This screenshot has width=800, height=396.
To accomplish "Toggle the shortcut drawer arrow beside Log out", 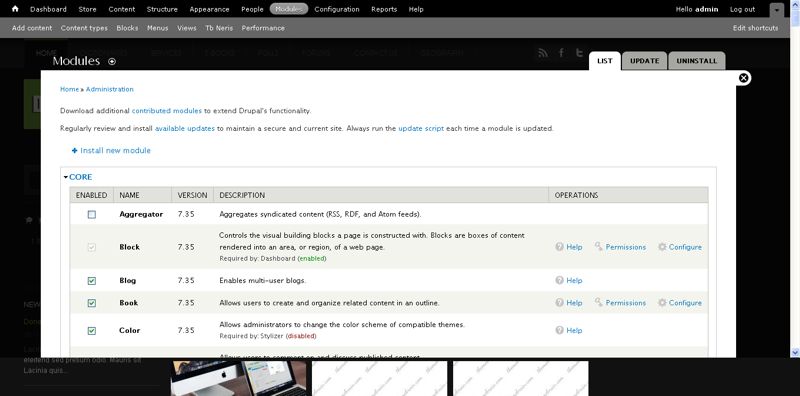I will [777, 10].
